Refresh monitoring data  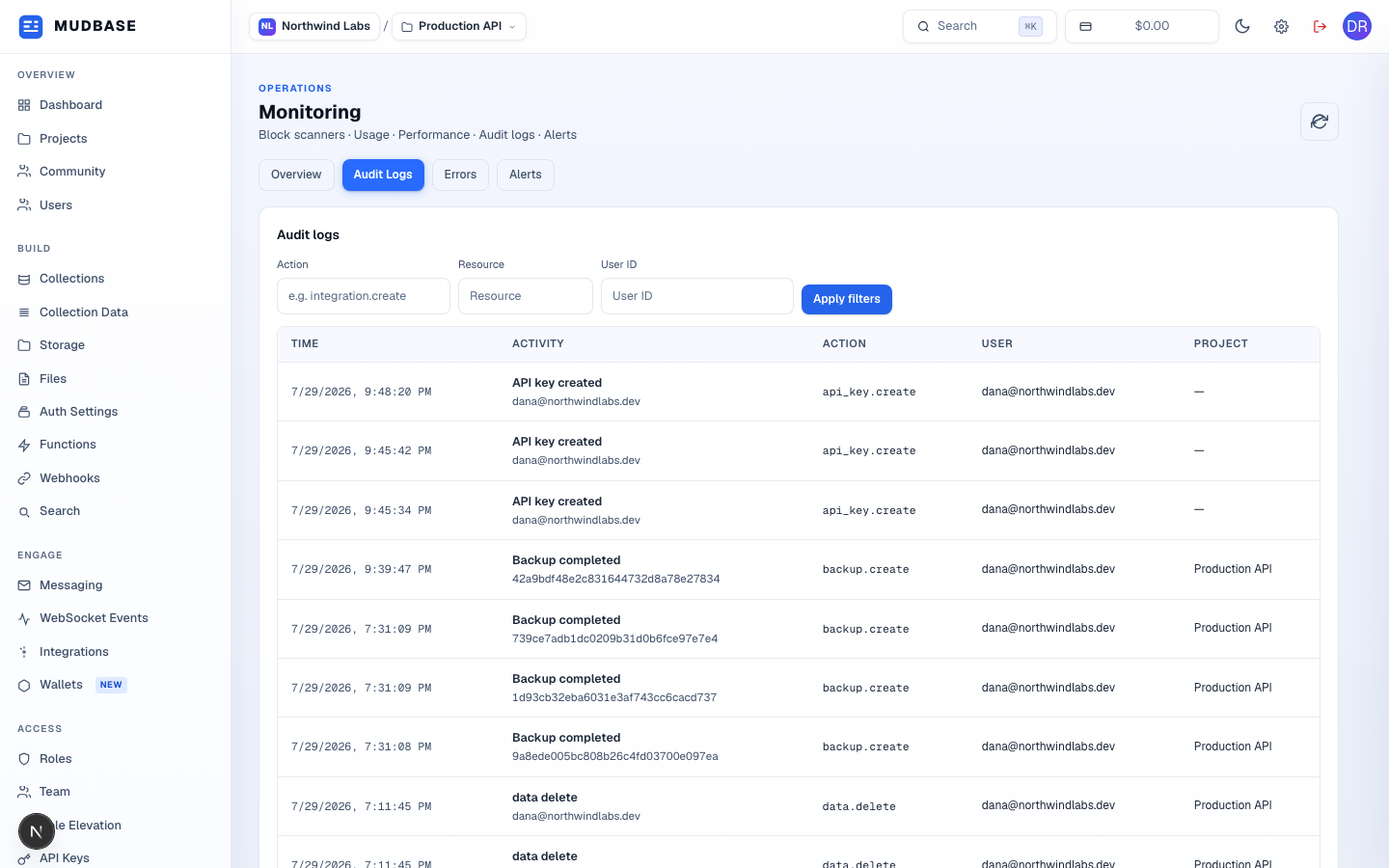1320,122
